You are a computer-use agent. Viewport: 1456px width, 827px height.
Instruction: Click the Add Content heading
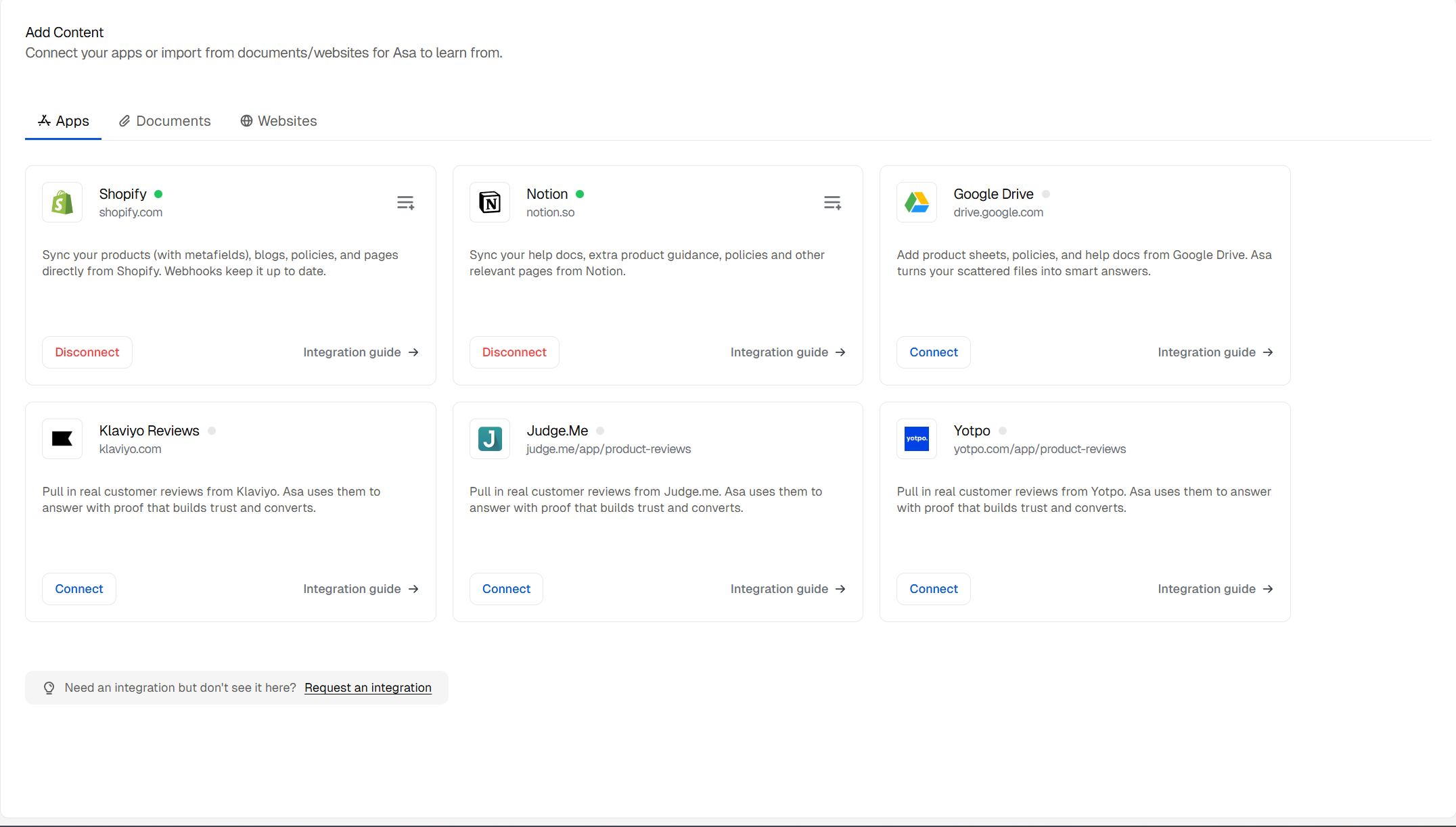click(64, 32)
